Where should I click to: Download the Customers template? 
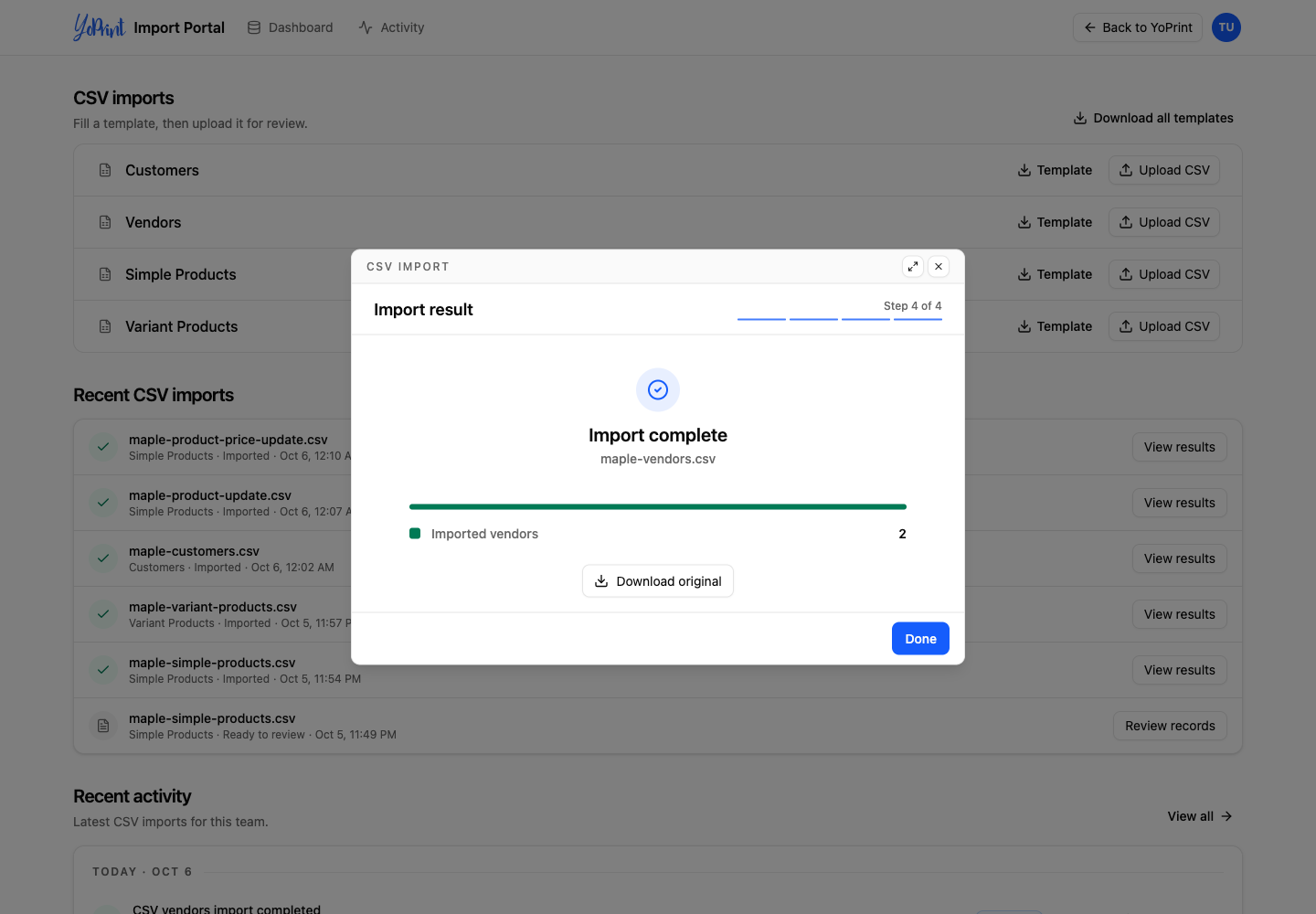[x=1055, y=170]
